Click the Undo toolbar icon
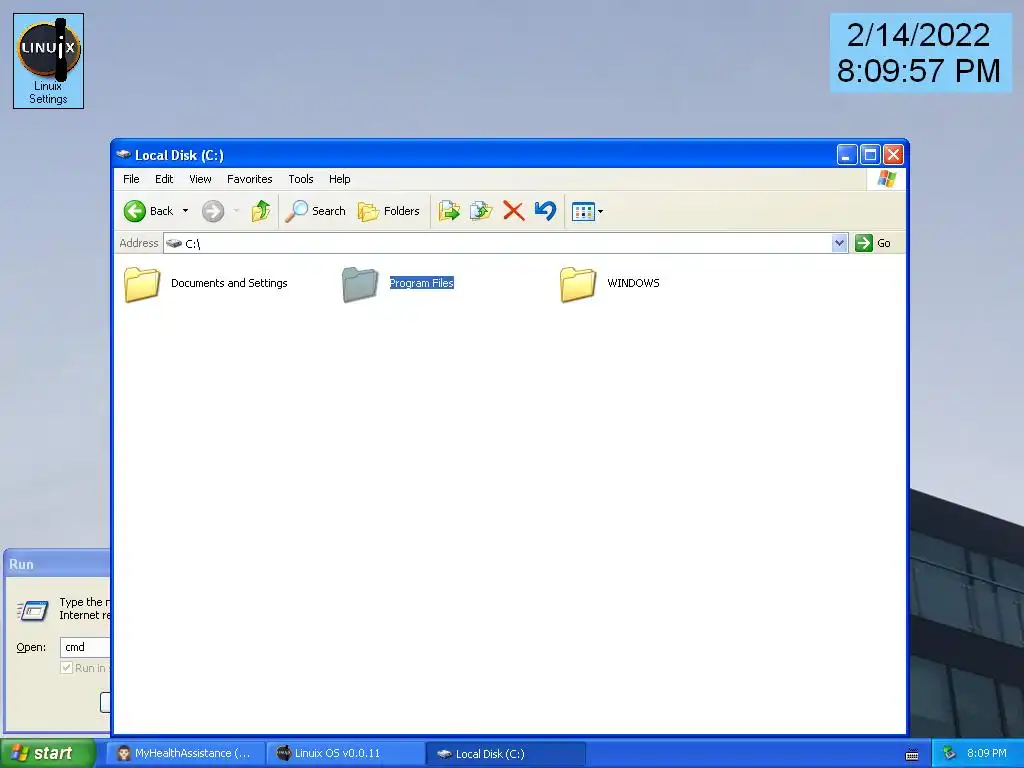 click(545, 211)
